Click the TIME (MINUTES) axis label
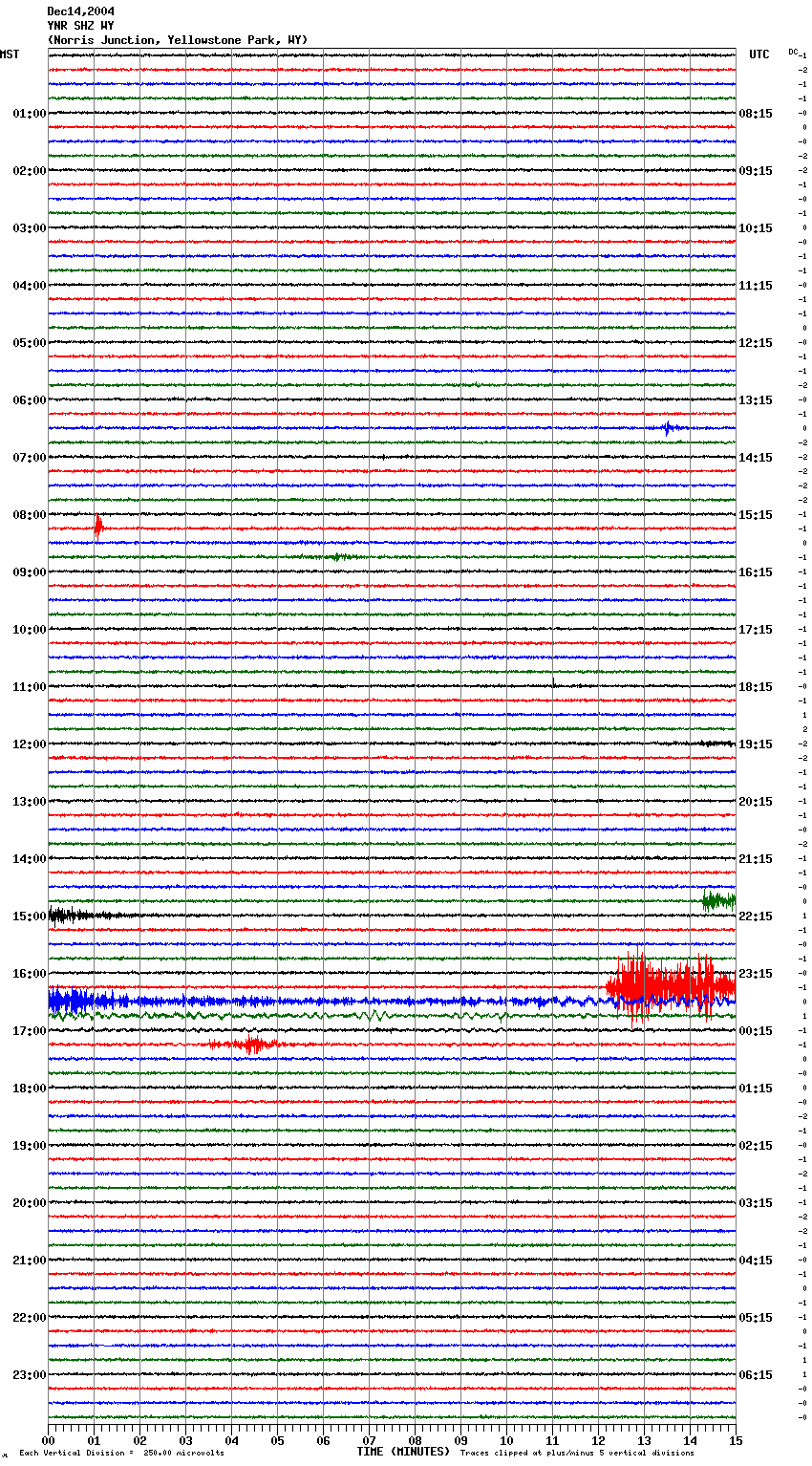 pos(403,1452)
